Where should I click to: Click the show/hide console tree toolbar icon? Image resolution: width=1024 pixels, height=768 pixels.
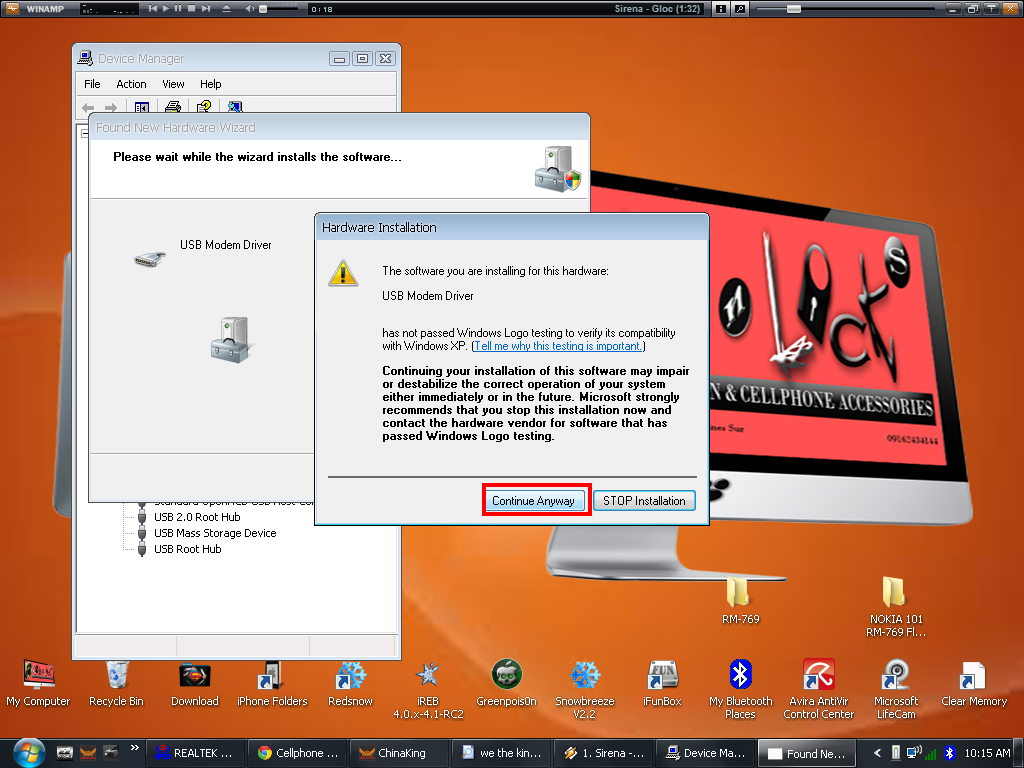pos(141,106)
